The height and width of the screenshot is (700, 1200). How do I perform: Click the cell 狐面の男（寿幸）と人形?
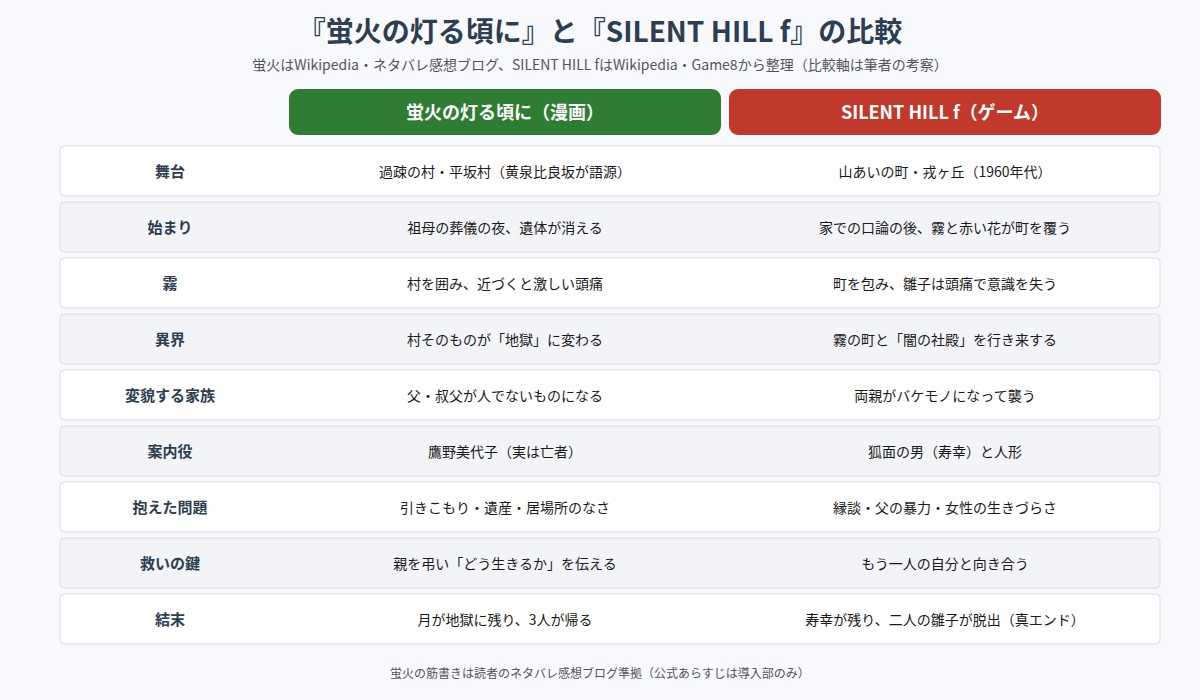945,452
